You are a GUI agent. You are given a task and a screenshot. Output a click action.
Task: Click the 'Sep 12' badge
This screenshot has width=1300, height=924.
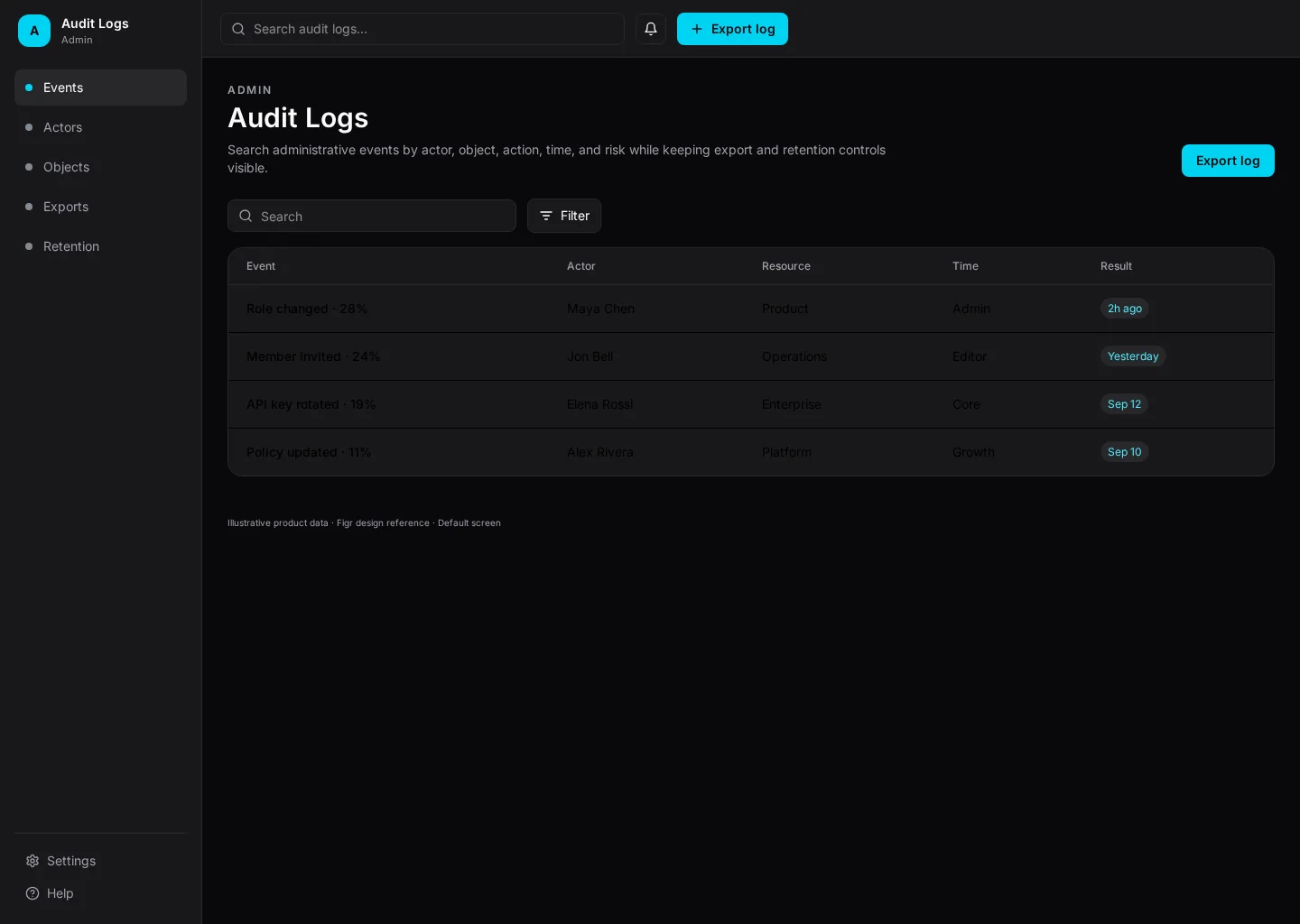coord(1125,404)
